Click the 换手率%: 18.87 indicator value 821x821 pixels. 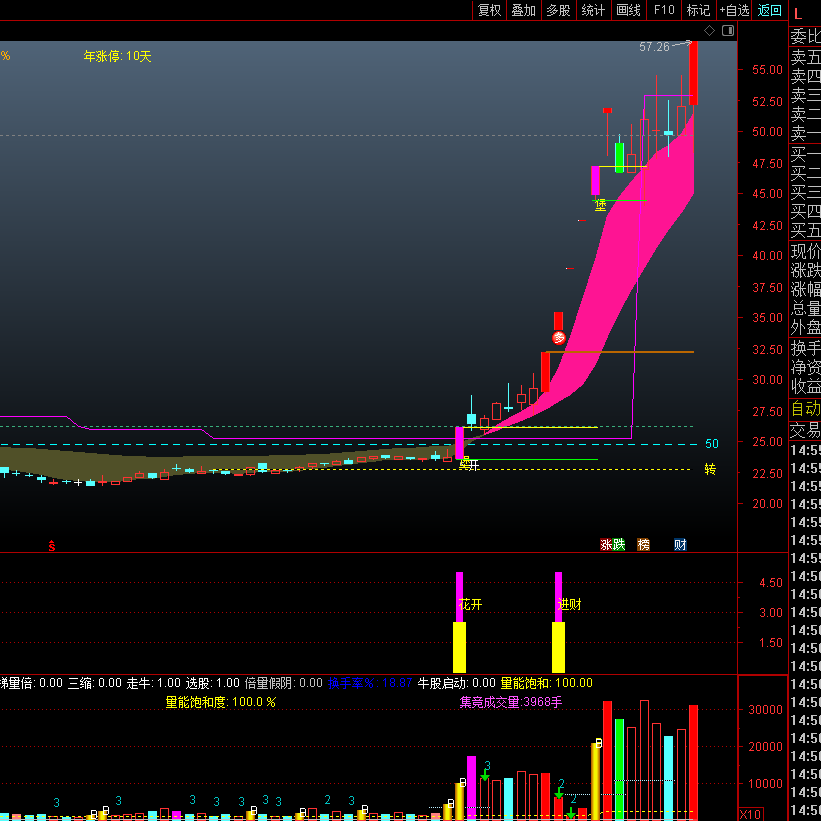click(370, 683)
